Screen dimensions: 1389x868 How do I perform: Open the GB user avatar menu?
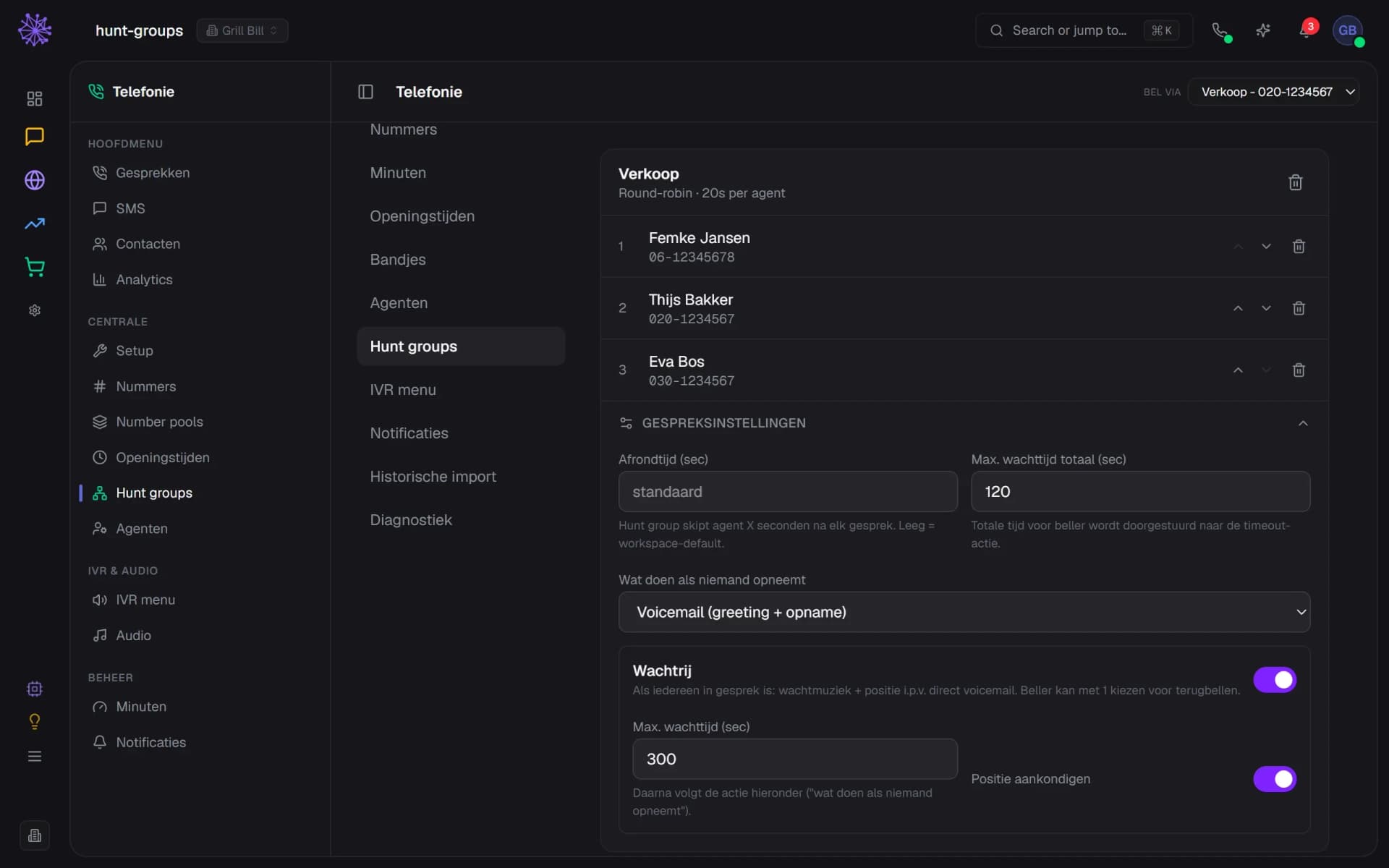point(1347,30)
